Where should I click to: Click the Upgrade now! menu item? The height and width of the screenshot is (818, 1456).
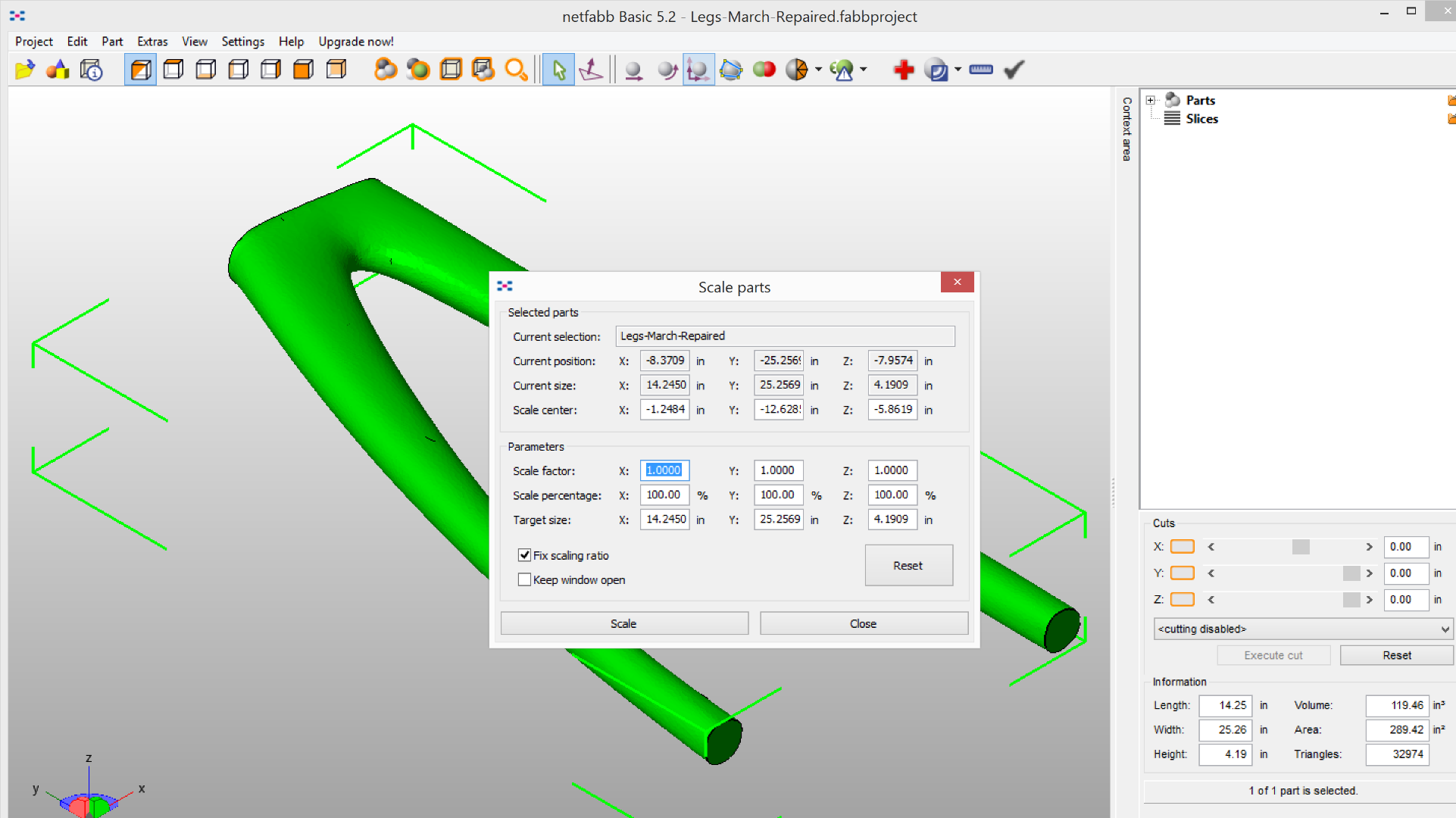[x=356, y=42]
